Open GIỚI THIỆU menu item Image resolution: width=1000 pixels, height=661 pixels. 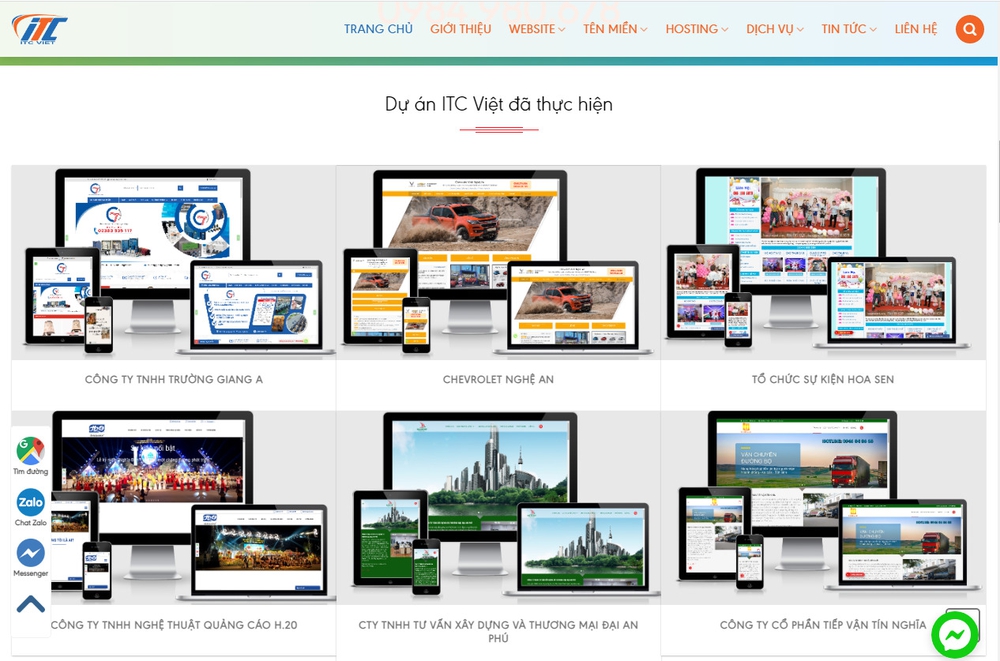click(x=460, y=29)
